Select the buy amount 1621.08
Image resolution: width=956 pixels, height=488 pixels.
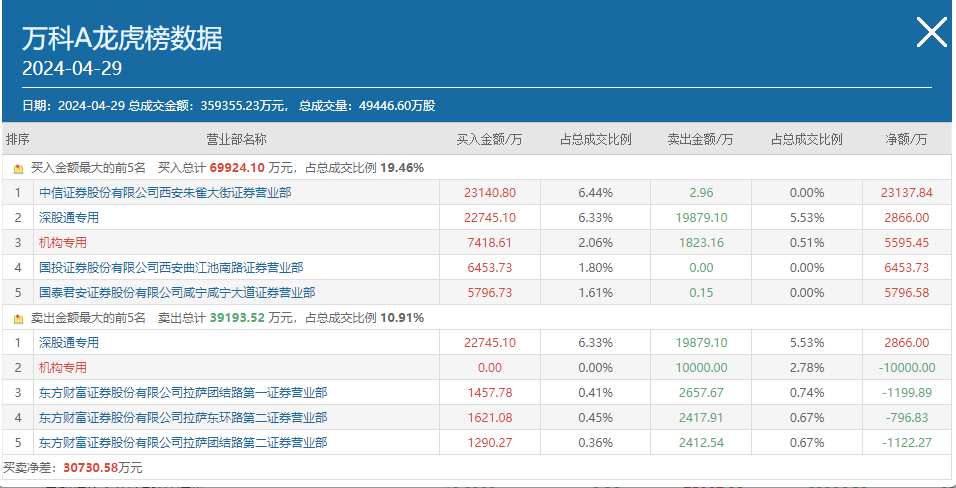click(x=490, y=418)
